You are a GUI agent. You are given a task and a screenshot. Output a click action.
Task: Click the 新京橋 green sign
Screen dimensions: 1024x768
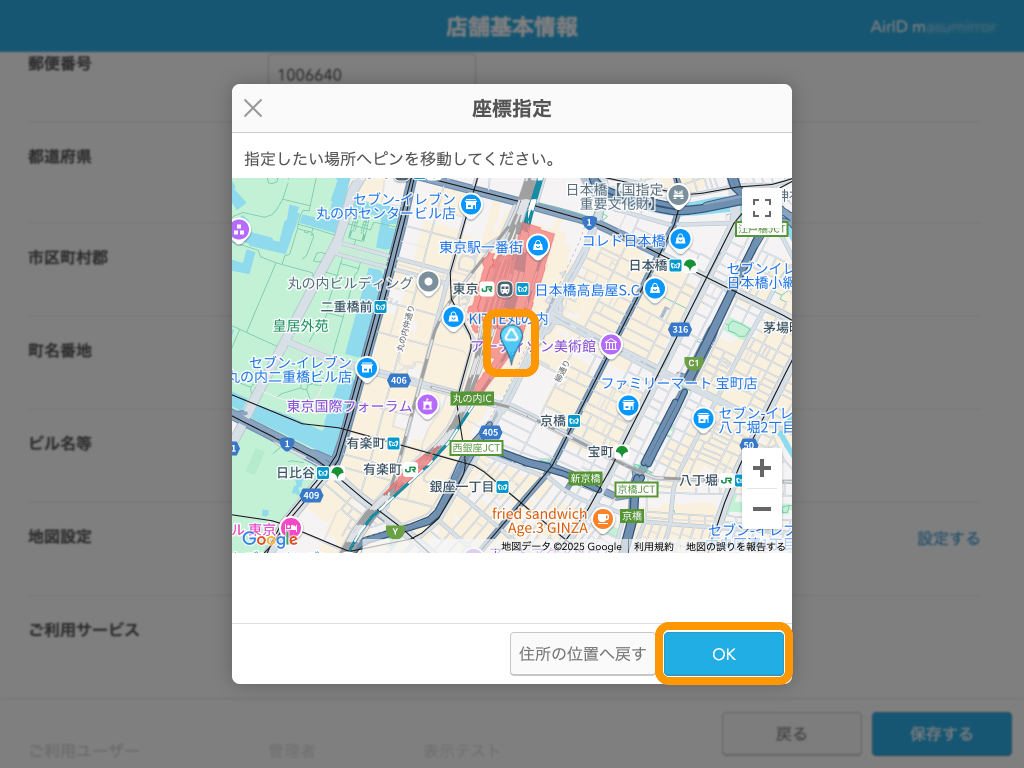pyautogui.click(x=585, y=478)
